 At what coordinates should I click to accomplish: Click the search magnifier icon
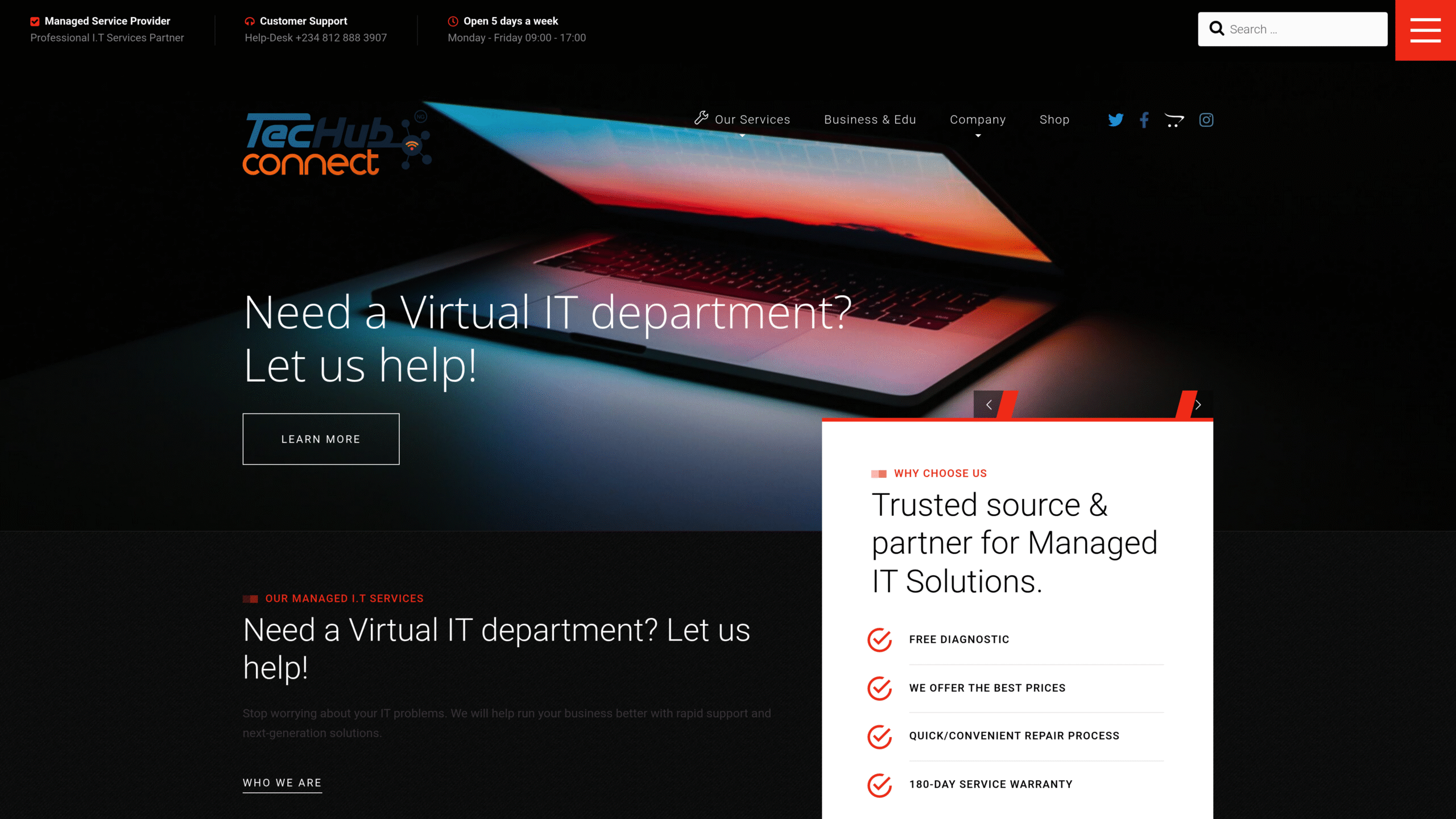pos(1217,29)
